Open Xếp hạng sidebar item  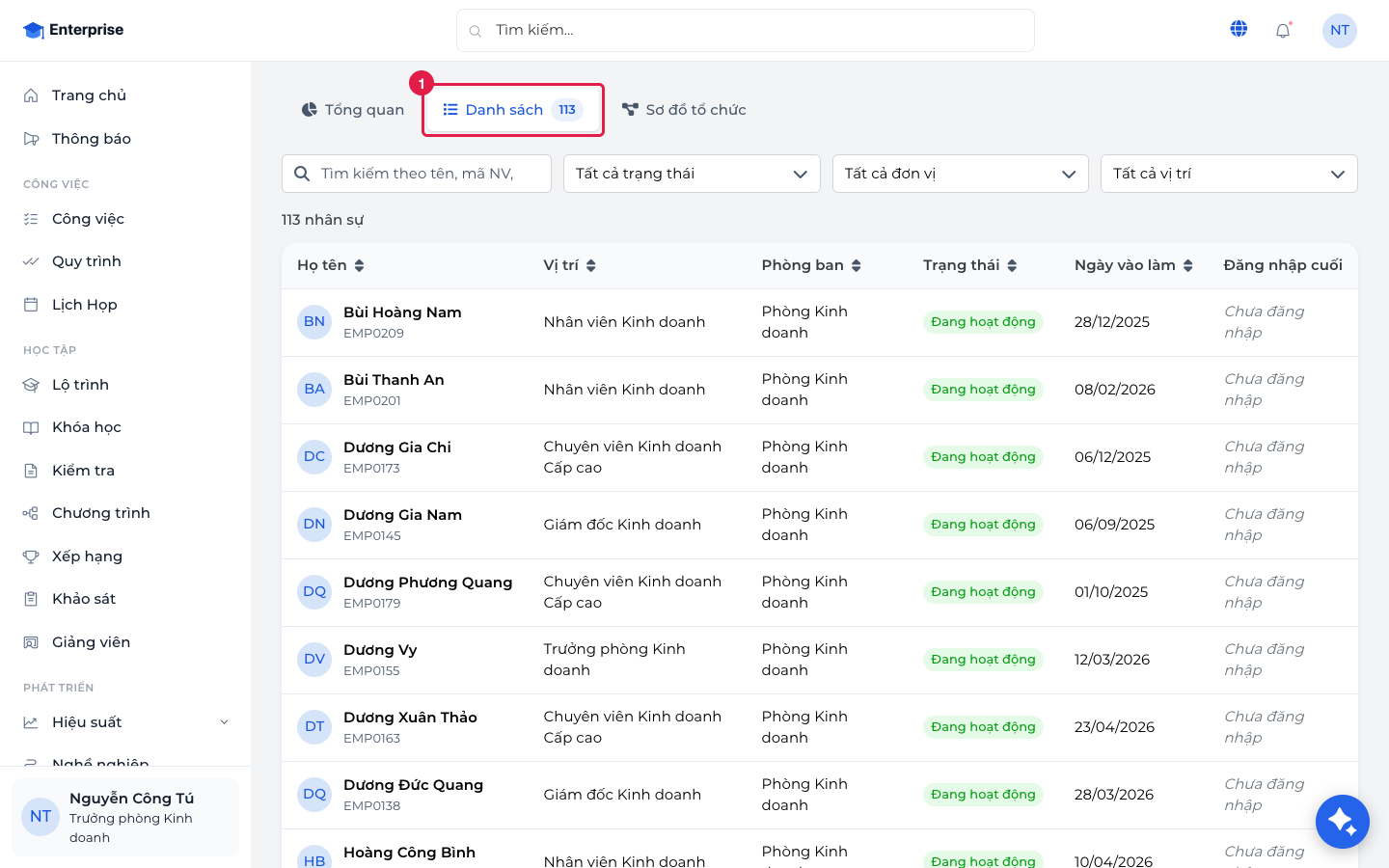[x=125, y=556]
